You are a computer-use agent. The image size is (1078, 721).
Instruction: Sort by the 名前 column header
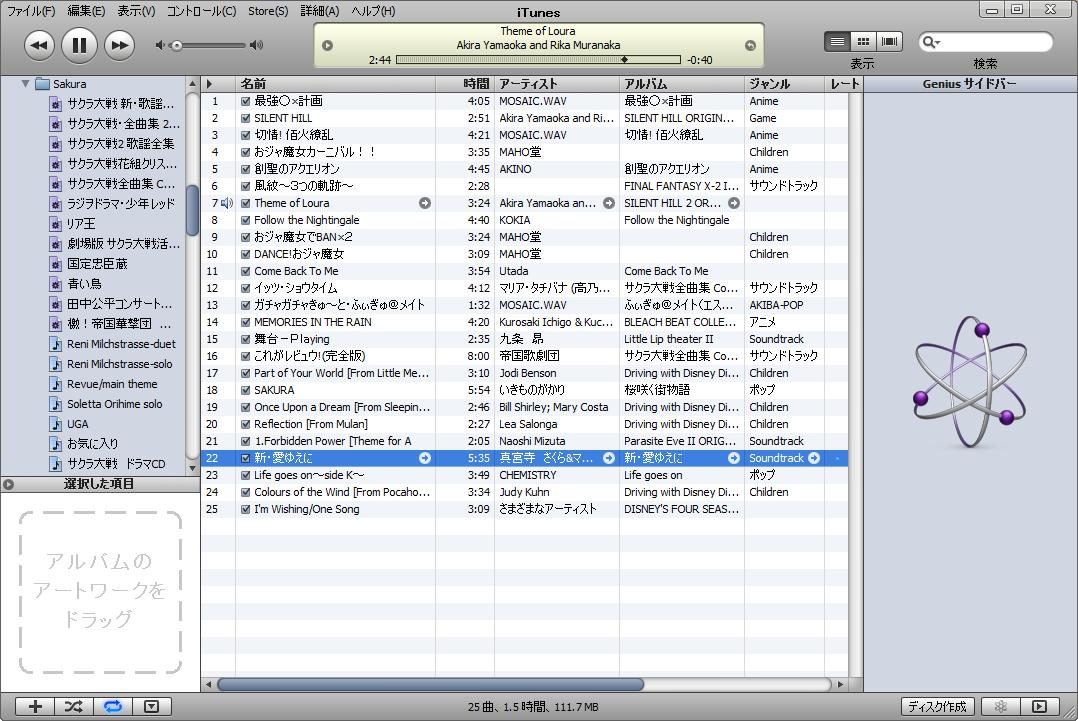click(336, 84)
